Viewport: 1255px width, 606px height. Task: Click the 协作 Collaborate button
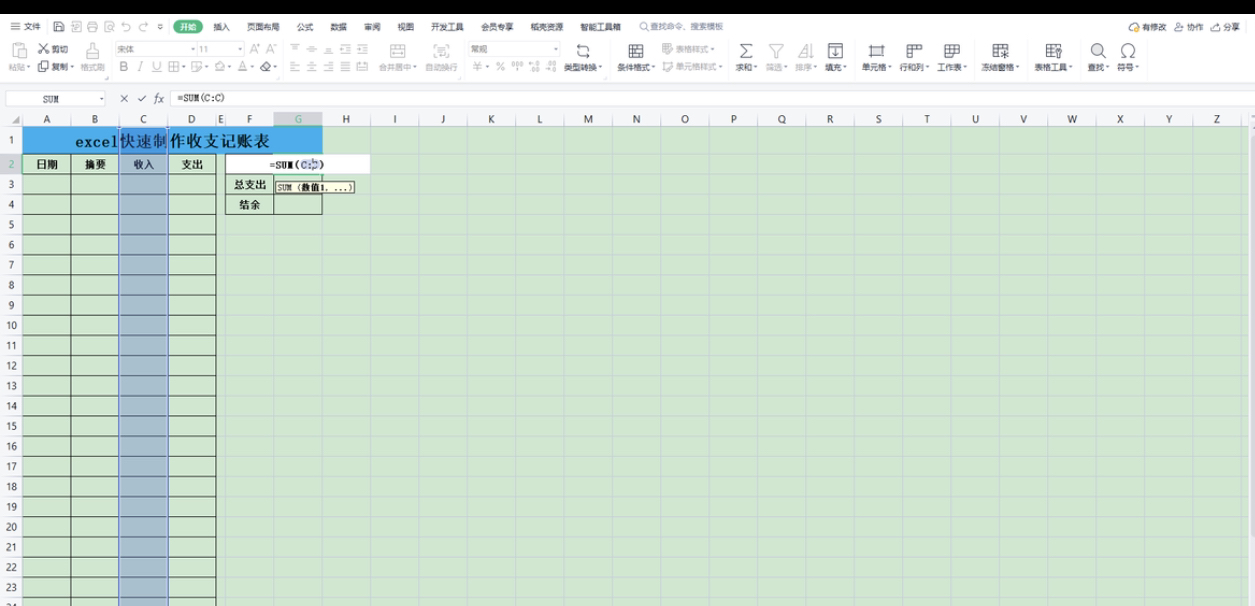(1189, 27)
